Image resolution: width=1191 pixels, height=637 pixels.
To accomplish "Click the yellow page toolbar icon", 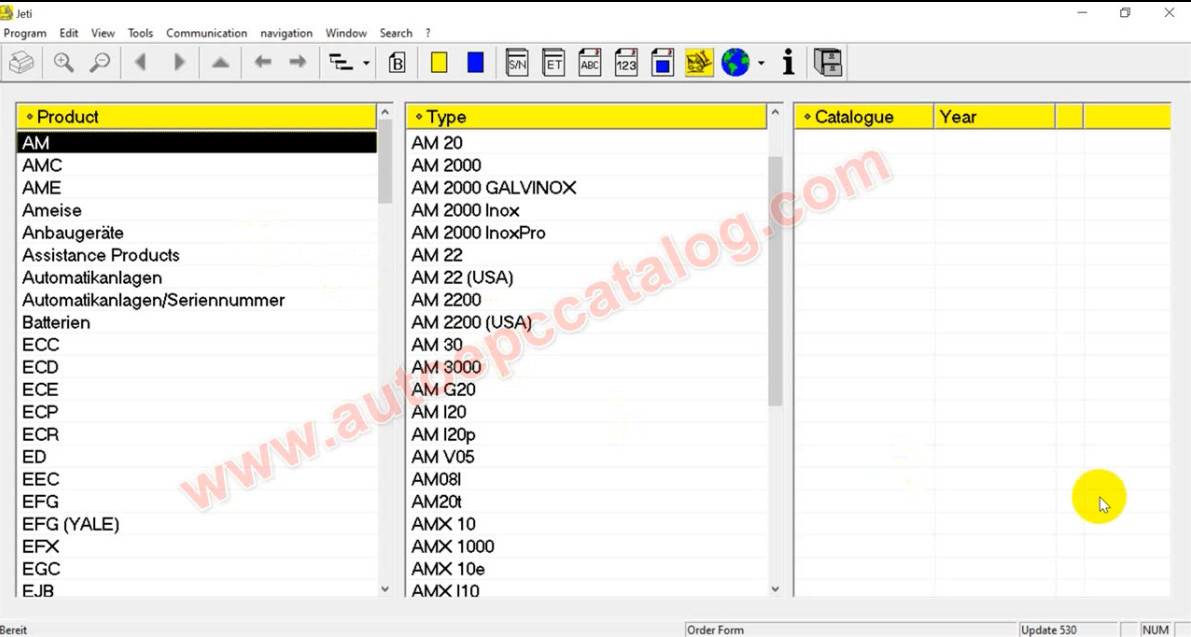I will [439, 62].
